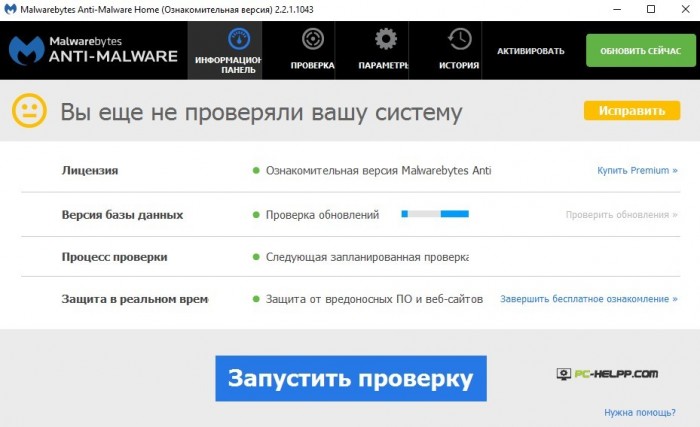Follow the Купить Premium link
Image resolution: width=700 pixels, height=427 pixels.
637,170
